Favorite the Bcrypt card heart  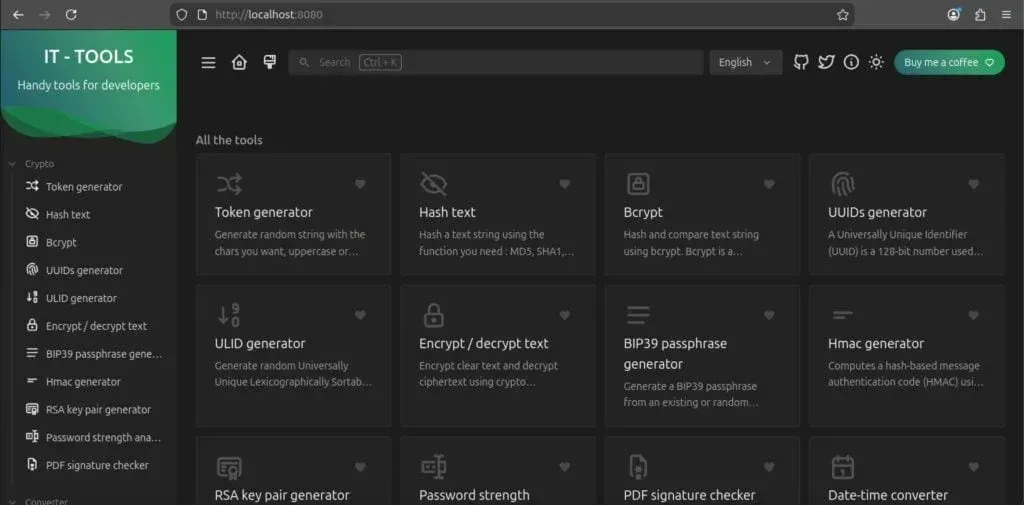pos(769,184)
